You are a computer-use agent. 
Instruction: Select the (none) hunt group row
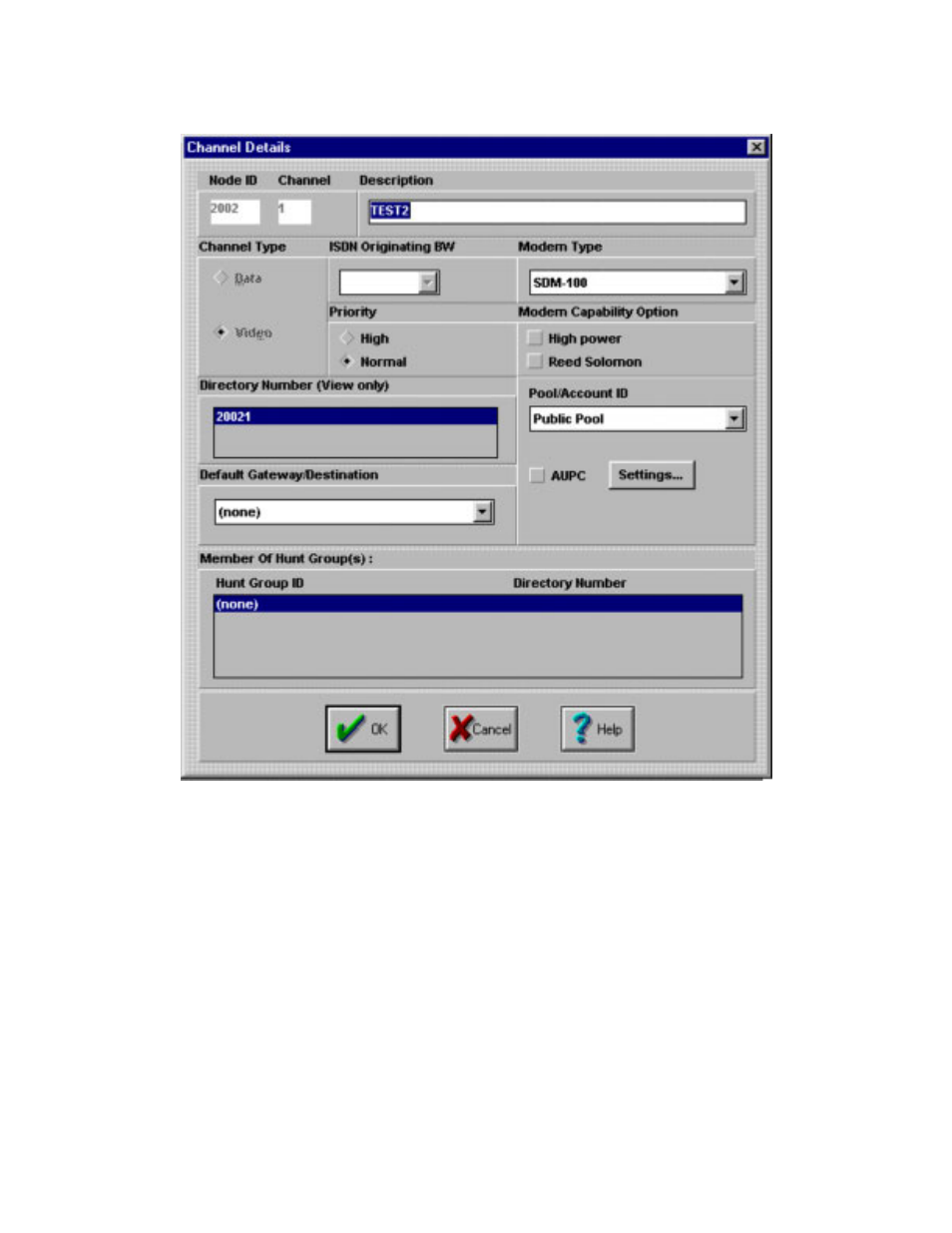(x=478, y=604)
